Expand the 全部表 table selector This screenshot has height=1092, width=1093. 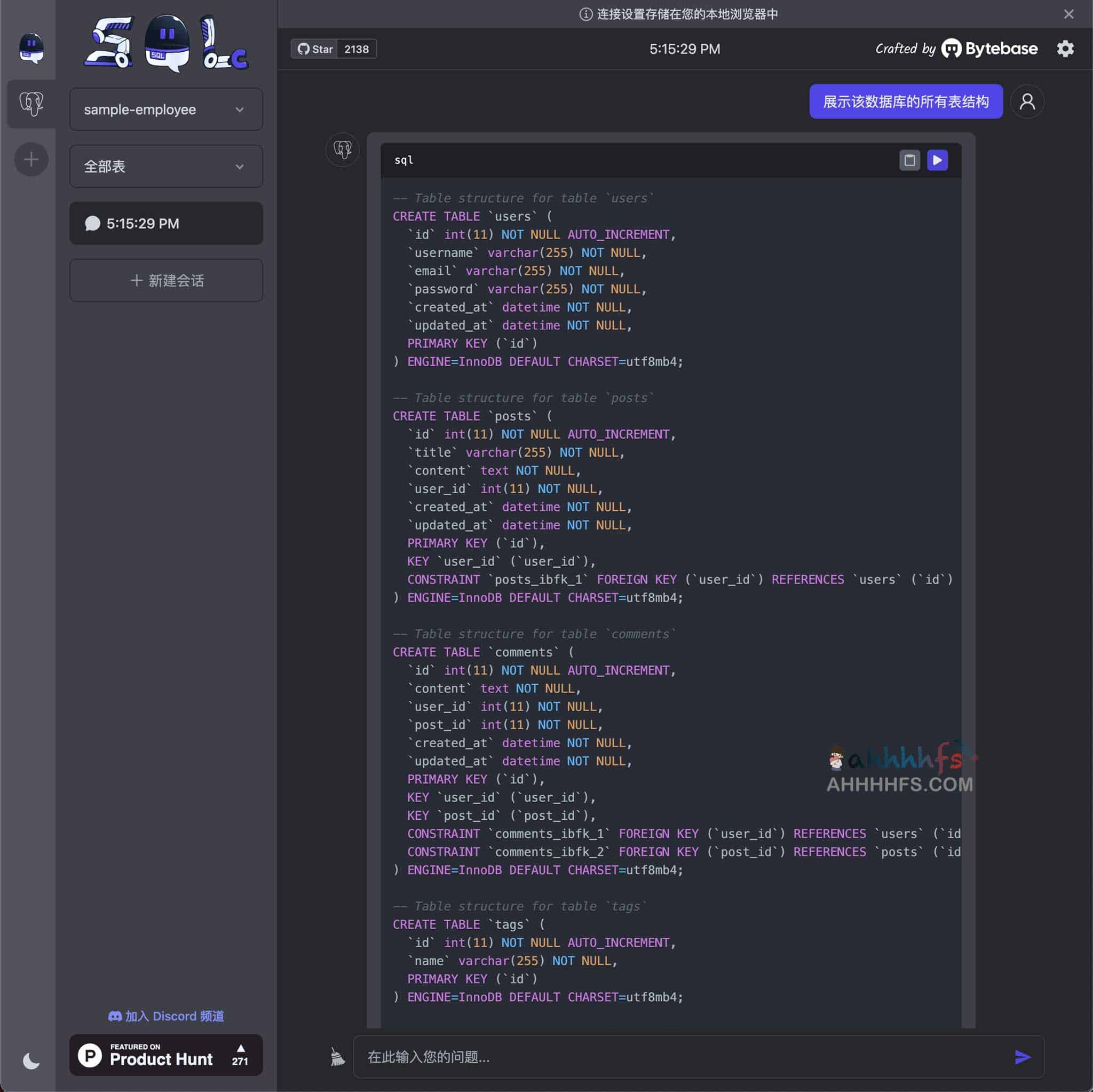tap(166, 167)
